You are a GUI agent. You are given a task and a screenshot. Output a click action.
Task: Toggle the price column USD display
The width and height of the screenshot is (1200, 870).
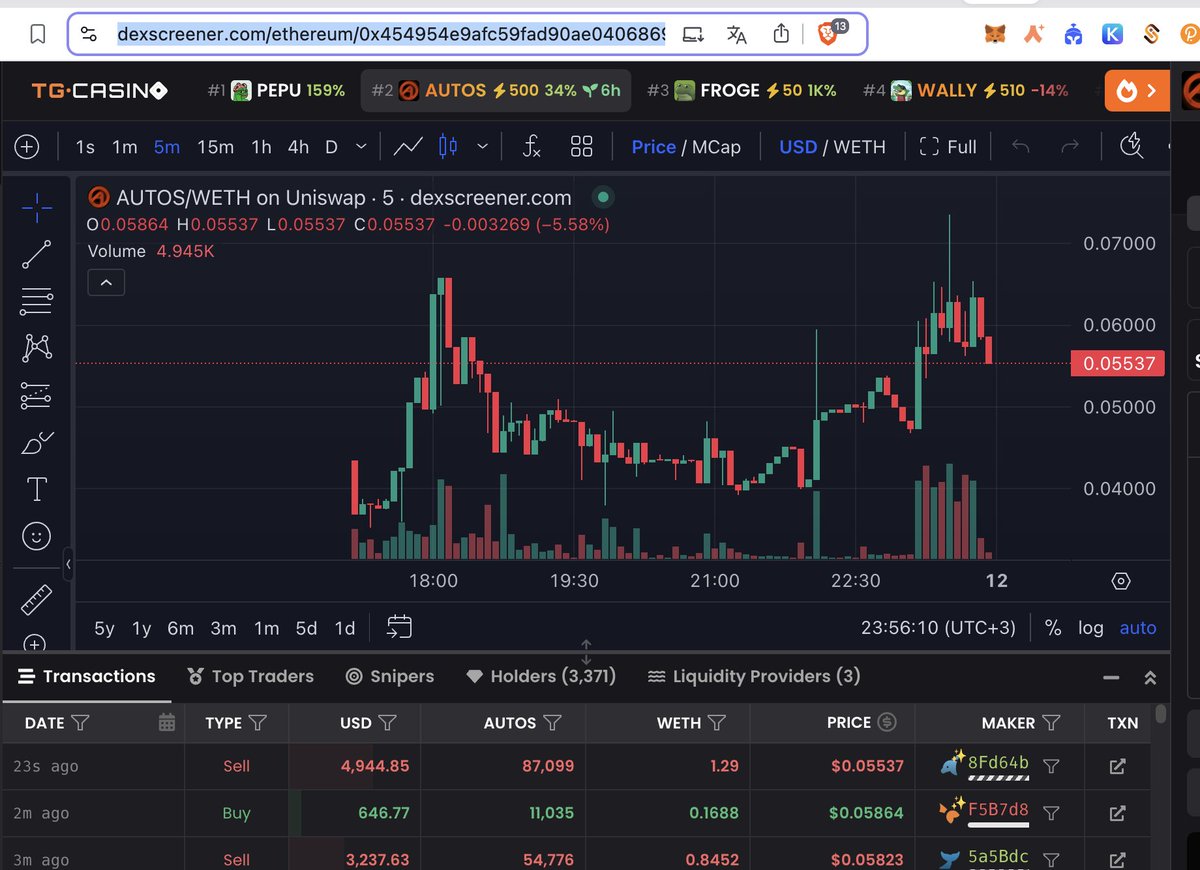pyautogui.click(x=887, y=722)
